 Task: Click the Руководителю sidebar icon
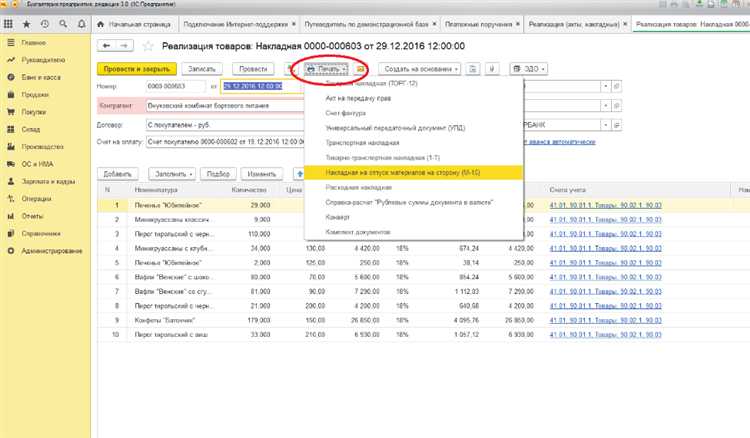pyautogui.click(x=11, y=60)
